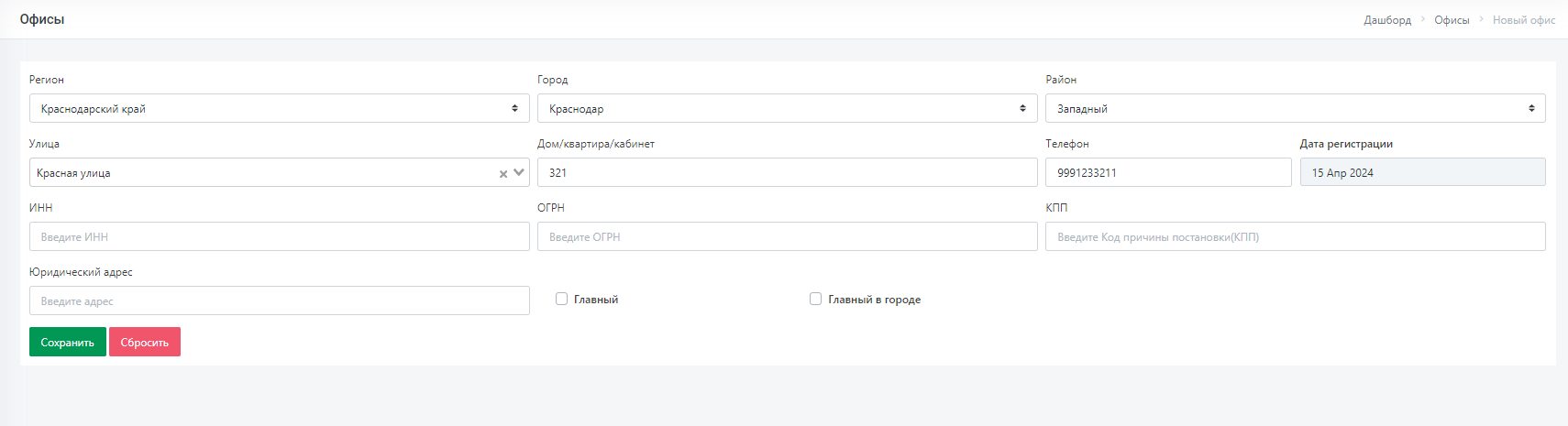Screen dimensions: 1568x426
Task: Expand the Улица street dropdown chevron
Action: pyautogui.click(x=519, y=172)
